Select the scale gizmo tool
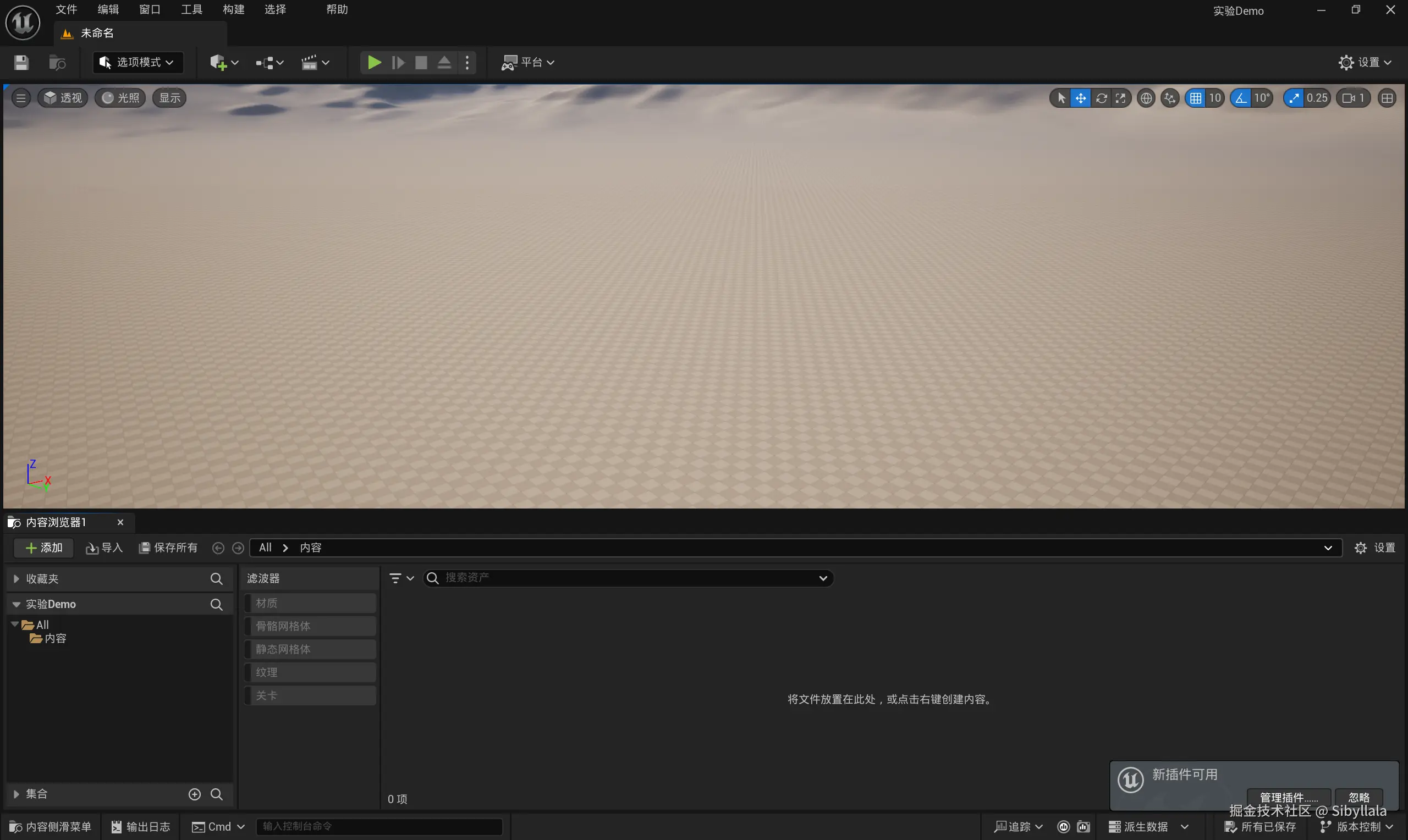The image size is (1408, 840). coord(1120,98)
